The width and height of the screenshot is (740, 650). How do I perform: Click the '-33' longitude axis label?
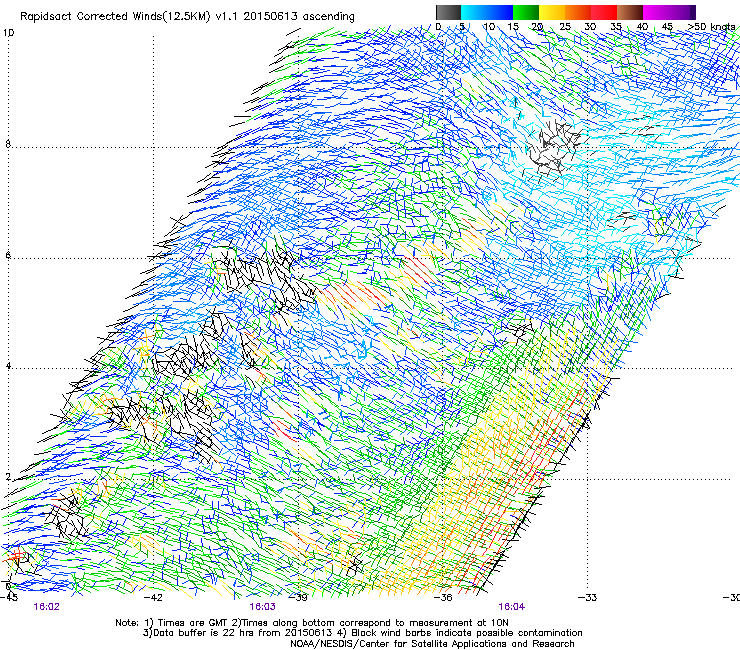[x=588, y=598]
